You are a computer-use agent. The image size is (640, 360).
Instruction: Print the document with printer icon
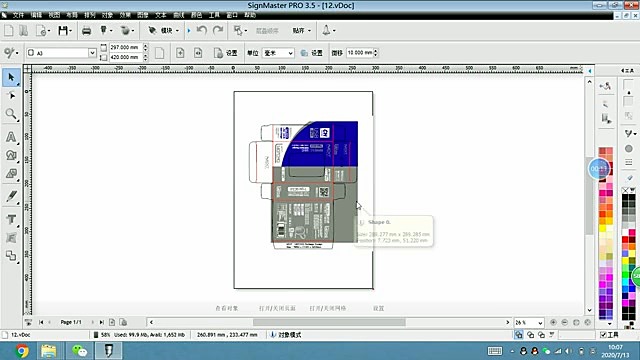pyautogui.click(x=87, y=31)
